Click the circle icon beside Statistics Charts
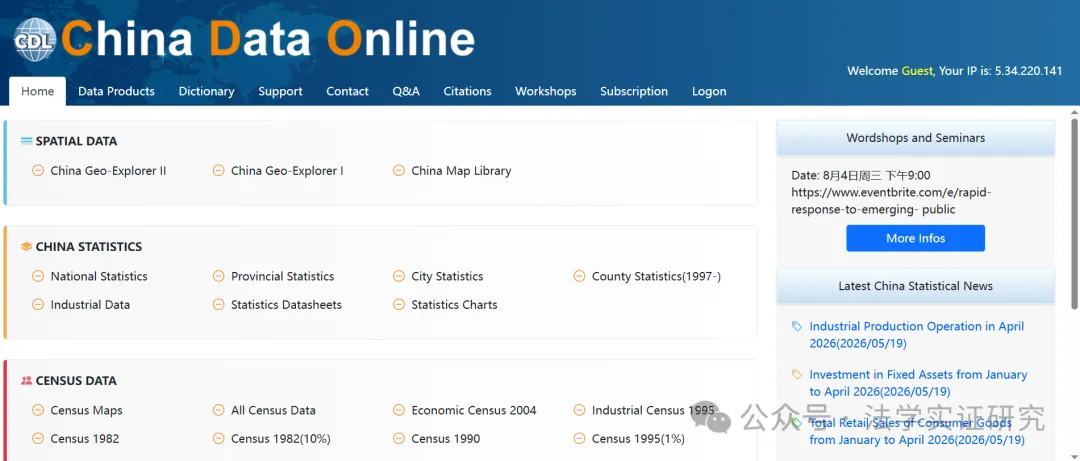This screenshot has height=461, width=1080. (399, 305)
